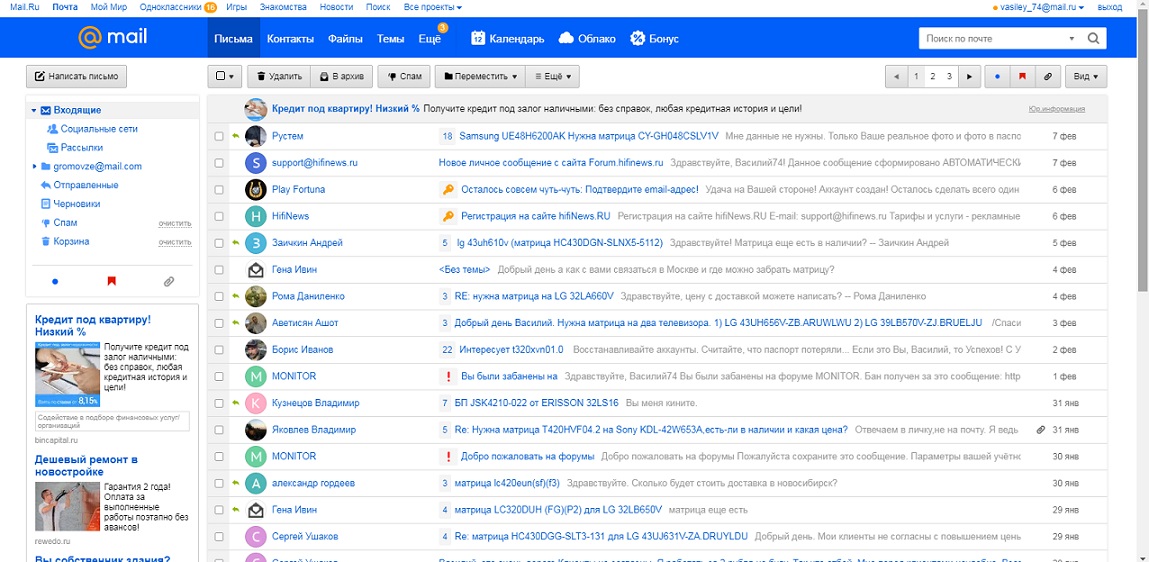
Task: Click the search magnifier icon
Action: pyautogui.click(x=1093, y=38)
